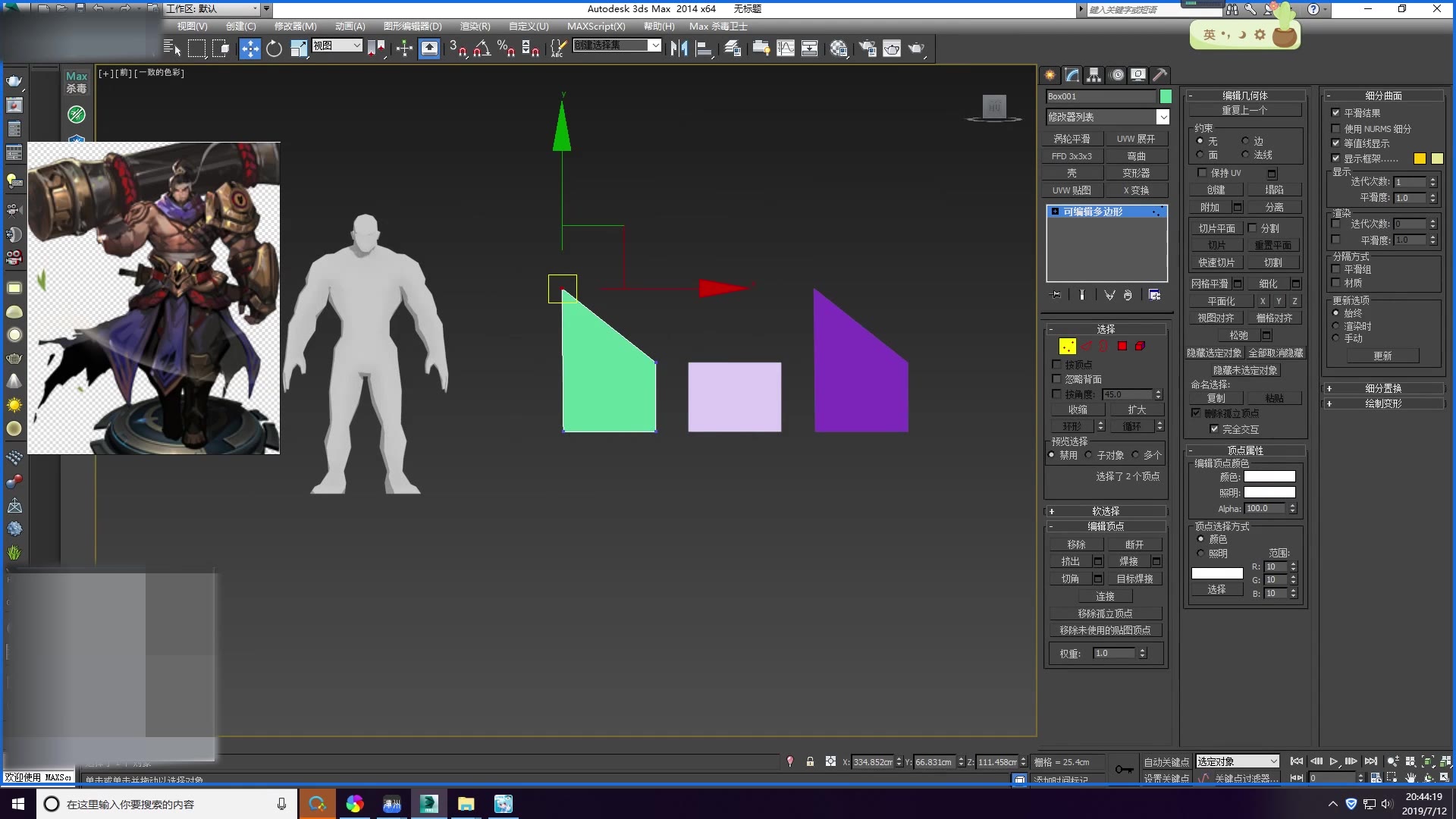Activate the Rotate tool
Screen dimensions: 1456x819
tap(274, 49)
